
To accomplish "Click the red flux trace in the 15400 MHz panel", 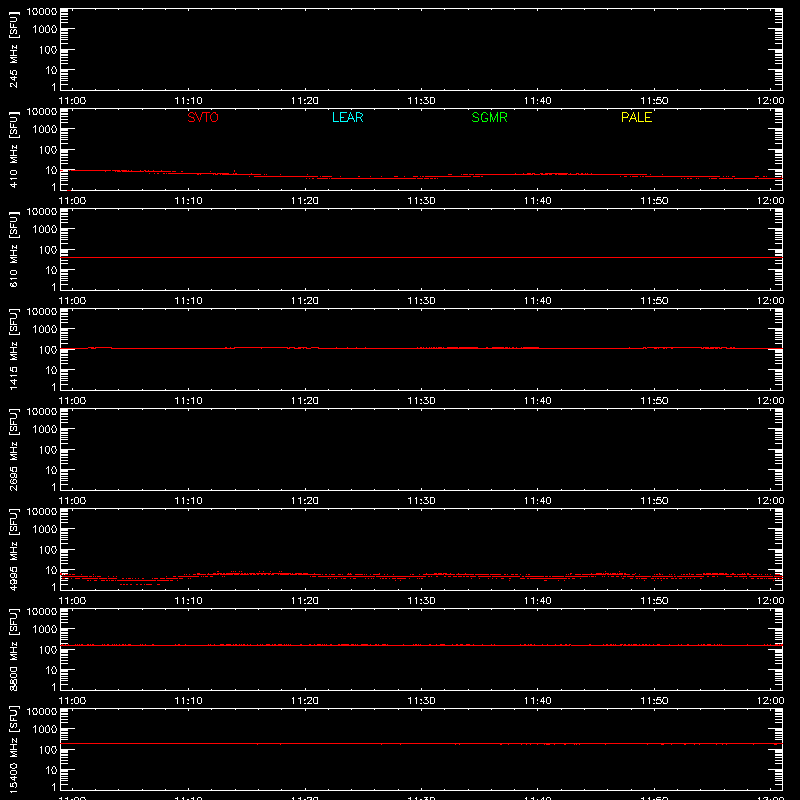I will click(x=421, y=743).
